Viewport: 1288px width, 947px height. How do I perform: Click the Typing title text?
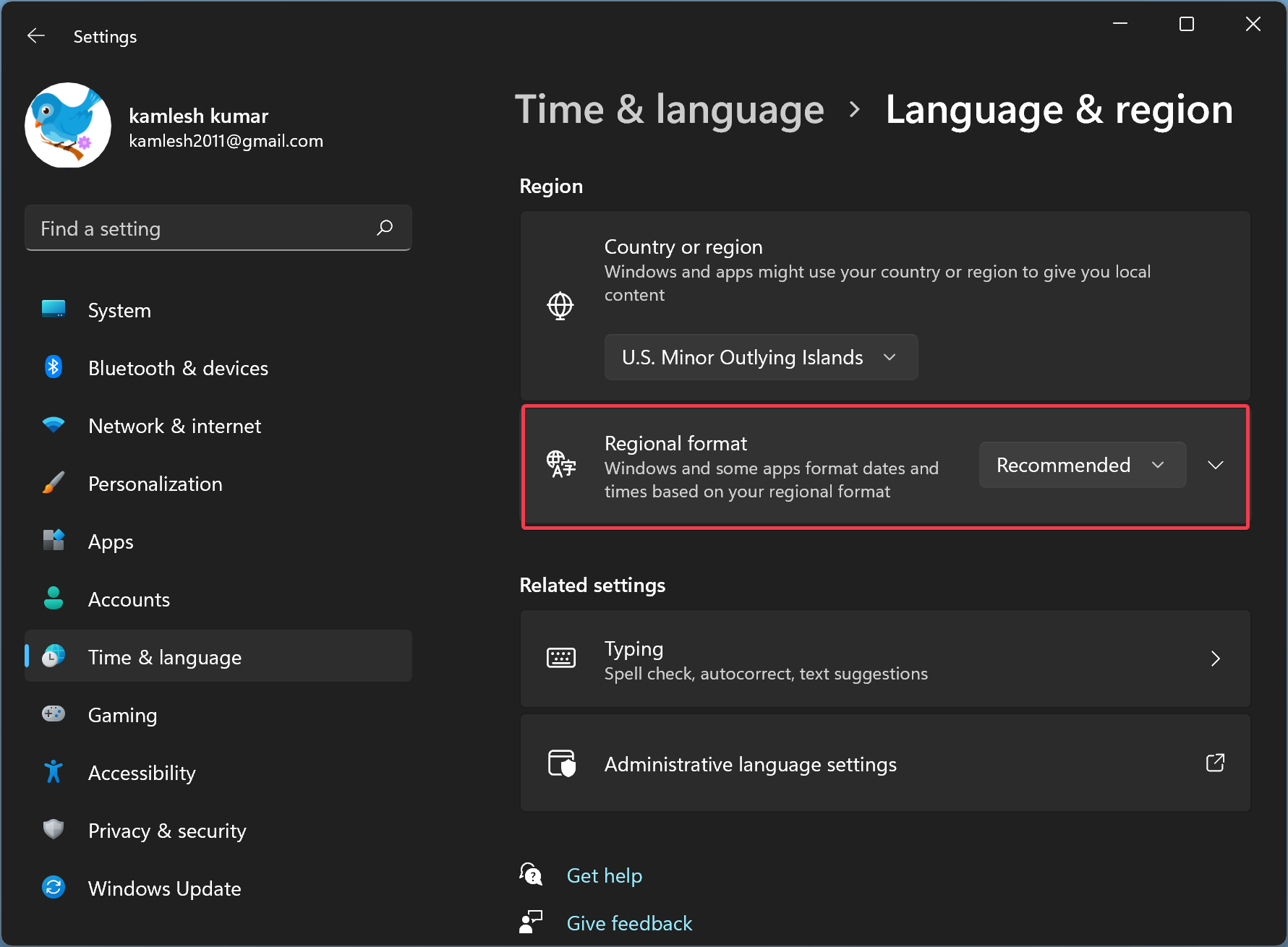click(x=634, y=649)
